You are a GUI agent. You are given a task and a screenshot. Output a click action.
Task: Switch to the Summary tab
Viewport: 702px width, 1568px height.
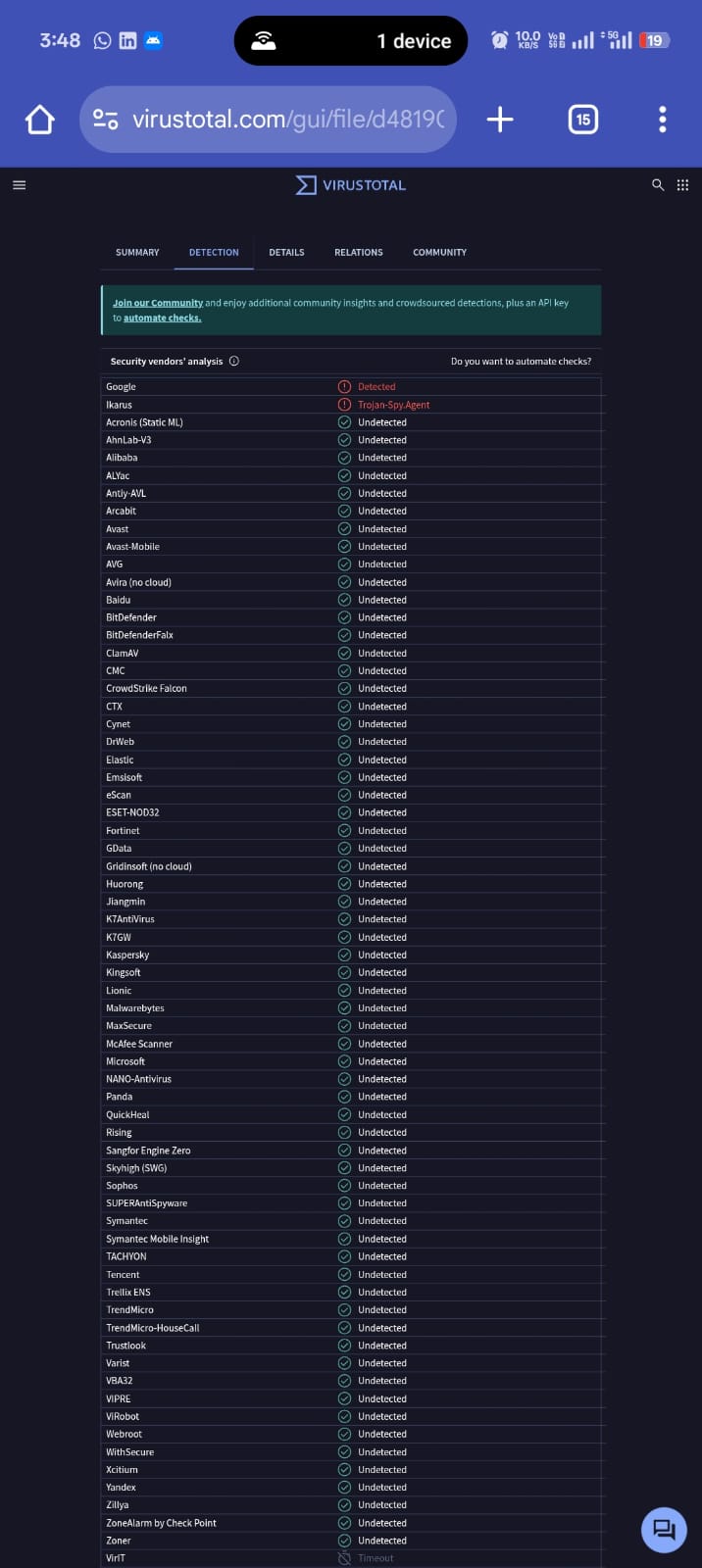tap(137, 252)
